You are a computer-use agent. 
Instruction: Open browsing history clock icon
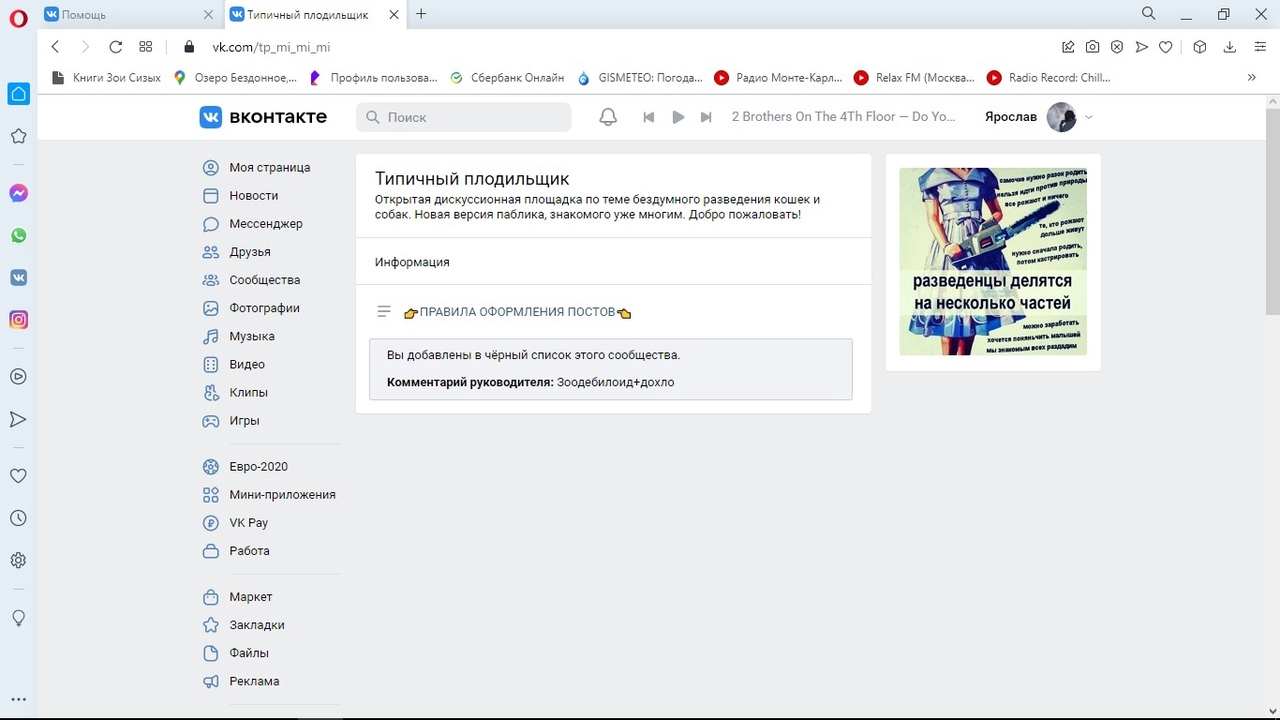18,518
